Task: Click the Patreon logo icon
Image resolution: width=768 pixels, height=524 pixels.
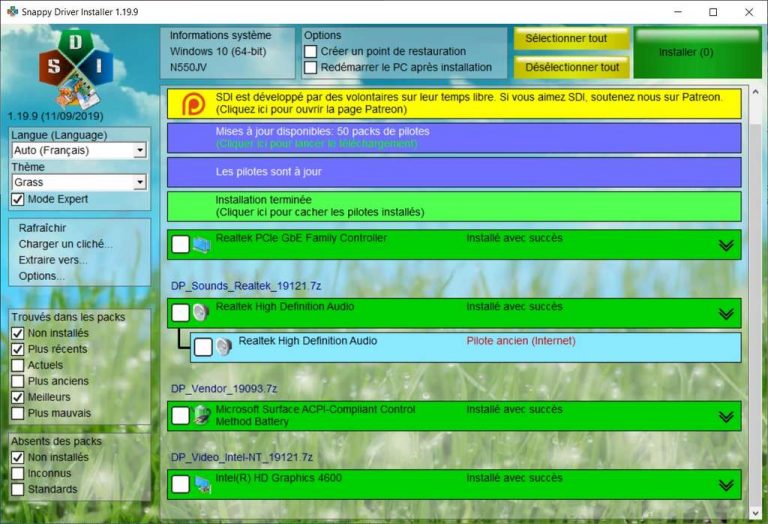Action: click(191, 103)
